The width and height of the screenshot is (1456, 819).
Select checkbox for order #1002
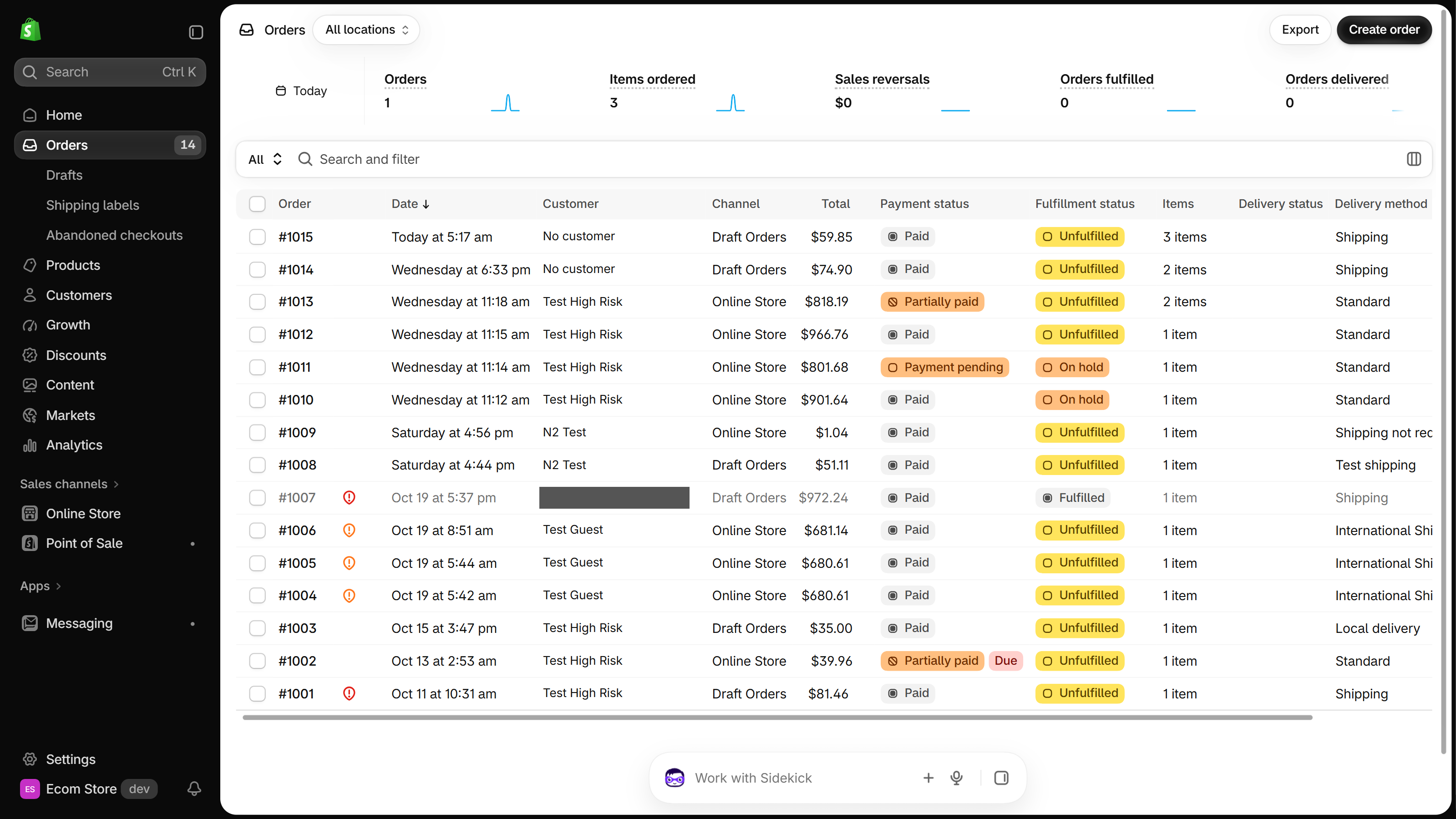(257, 661)
